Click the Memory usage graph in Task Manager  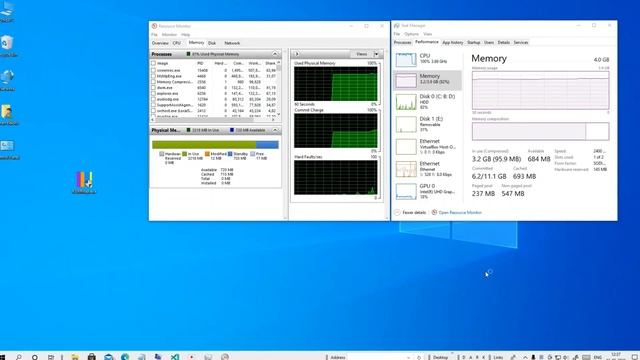click(x=540, y=91)
